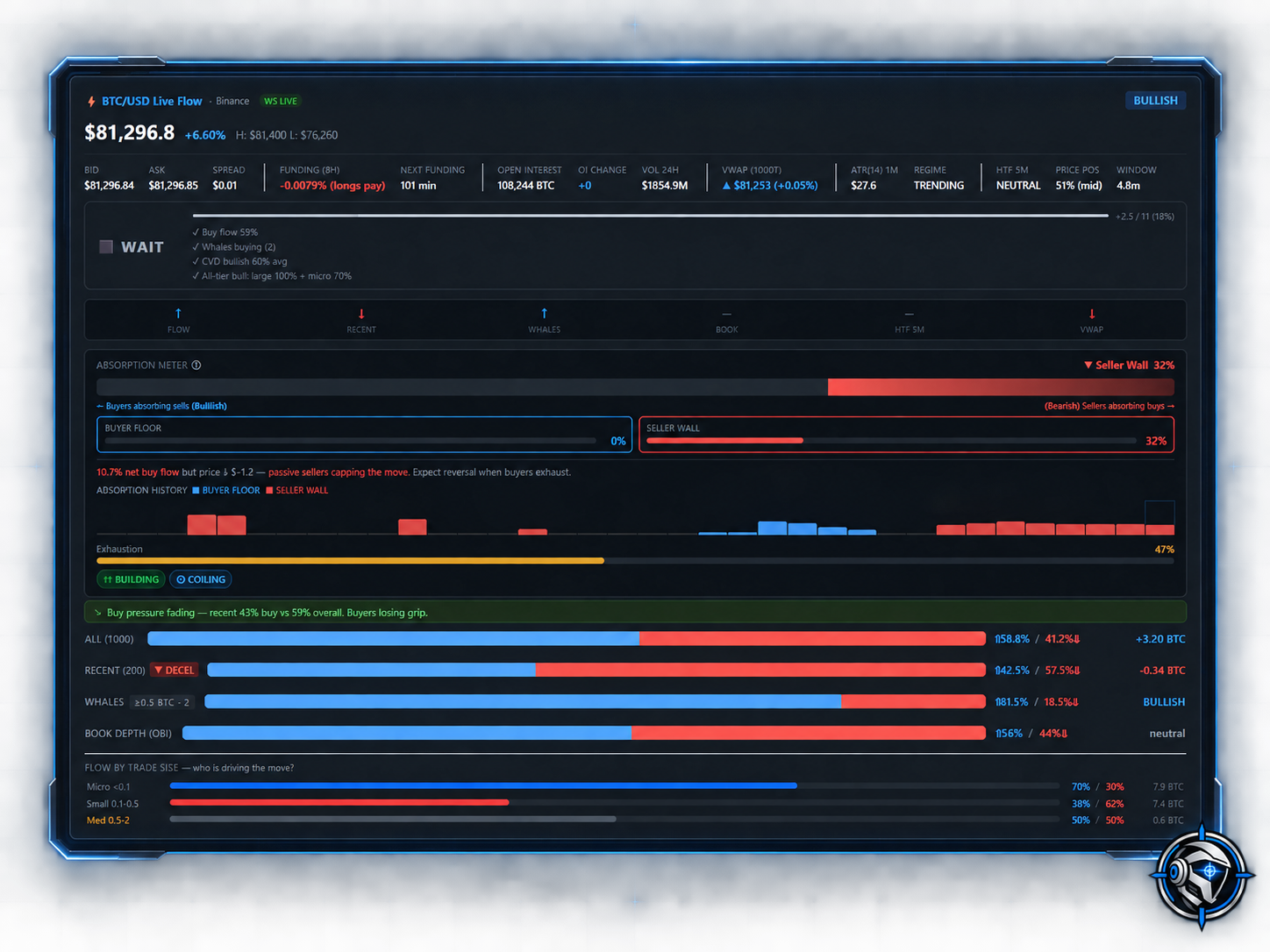Click the VWAP value $81,253 (+0.05%)

point(770,186)
